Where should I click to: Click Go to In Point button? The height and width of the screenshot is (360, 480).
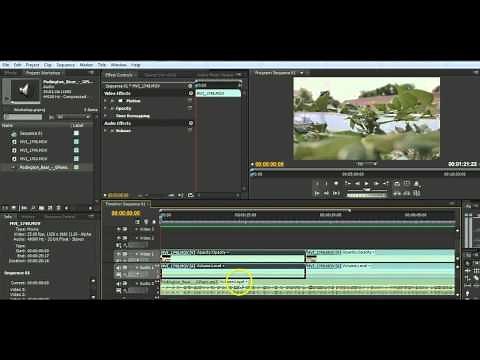coord(317,193)
